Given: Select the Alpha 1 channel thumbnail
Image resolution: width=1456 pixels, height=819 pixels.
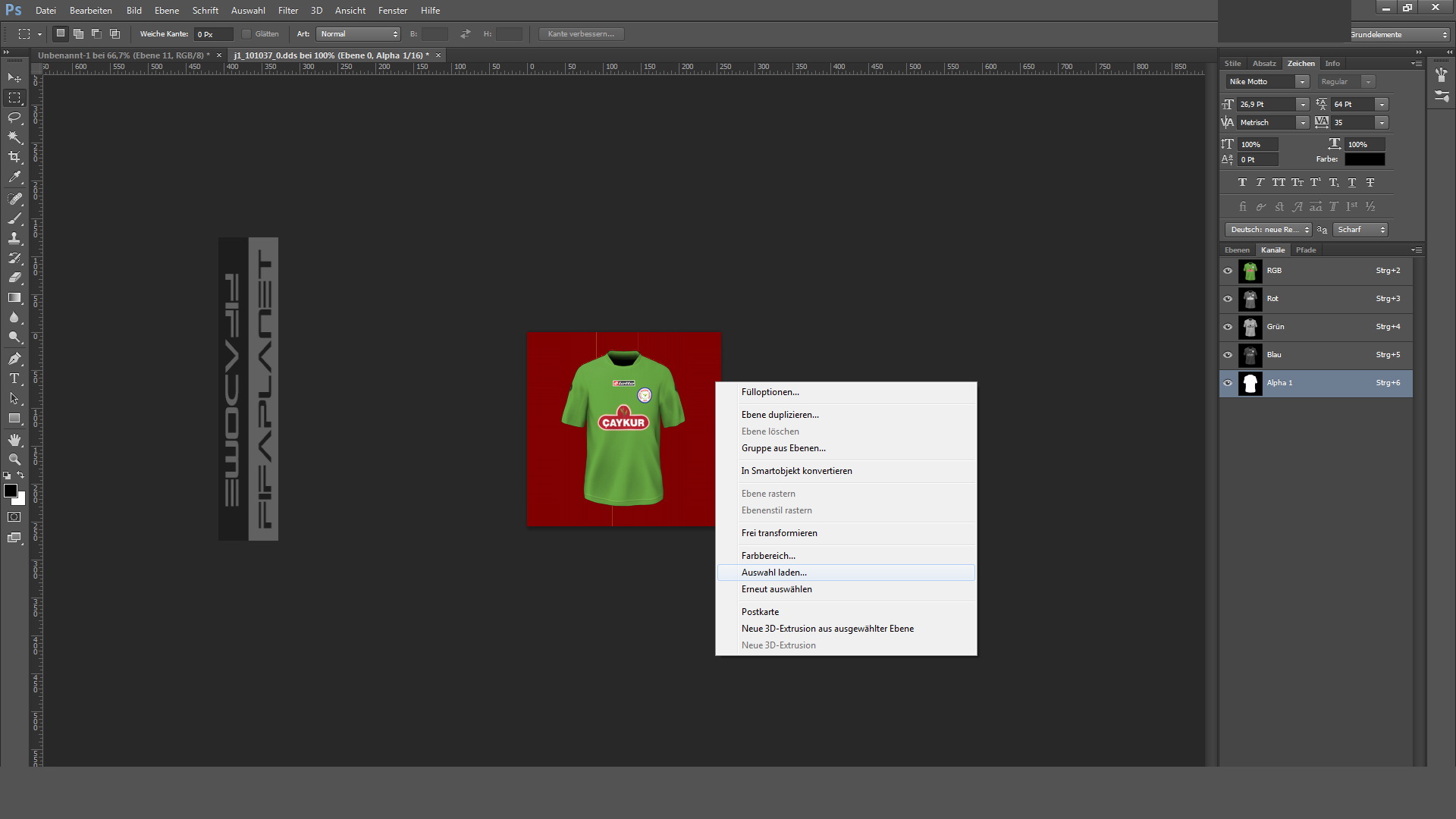Looking at the screenshot, I should click(1250, 383).
